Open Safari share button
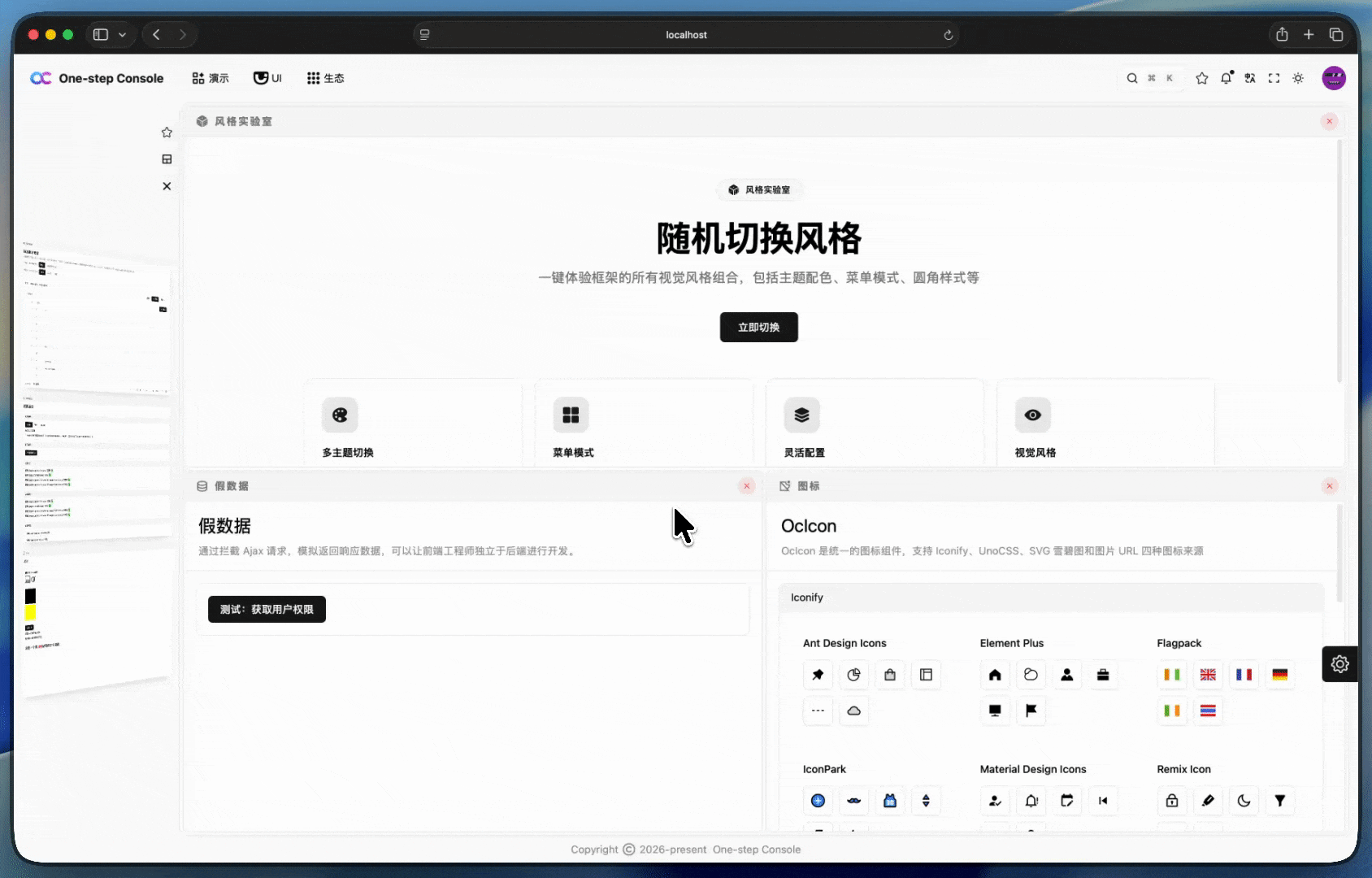1372x878 pixels. tap(1282, 34)
